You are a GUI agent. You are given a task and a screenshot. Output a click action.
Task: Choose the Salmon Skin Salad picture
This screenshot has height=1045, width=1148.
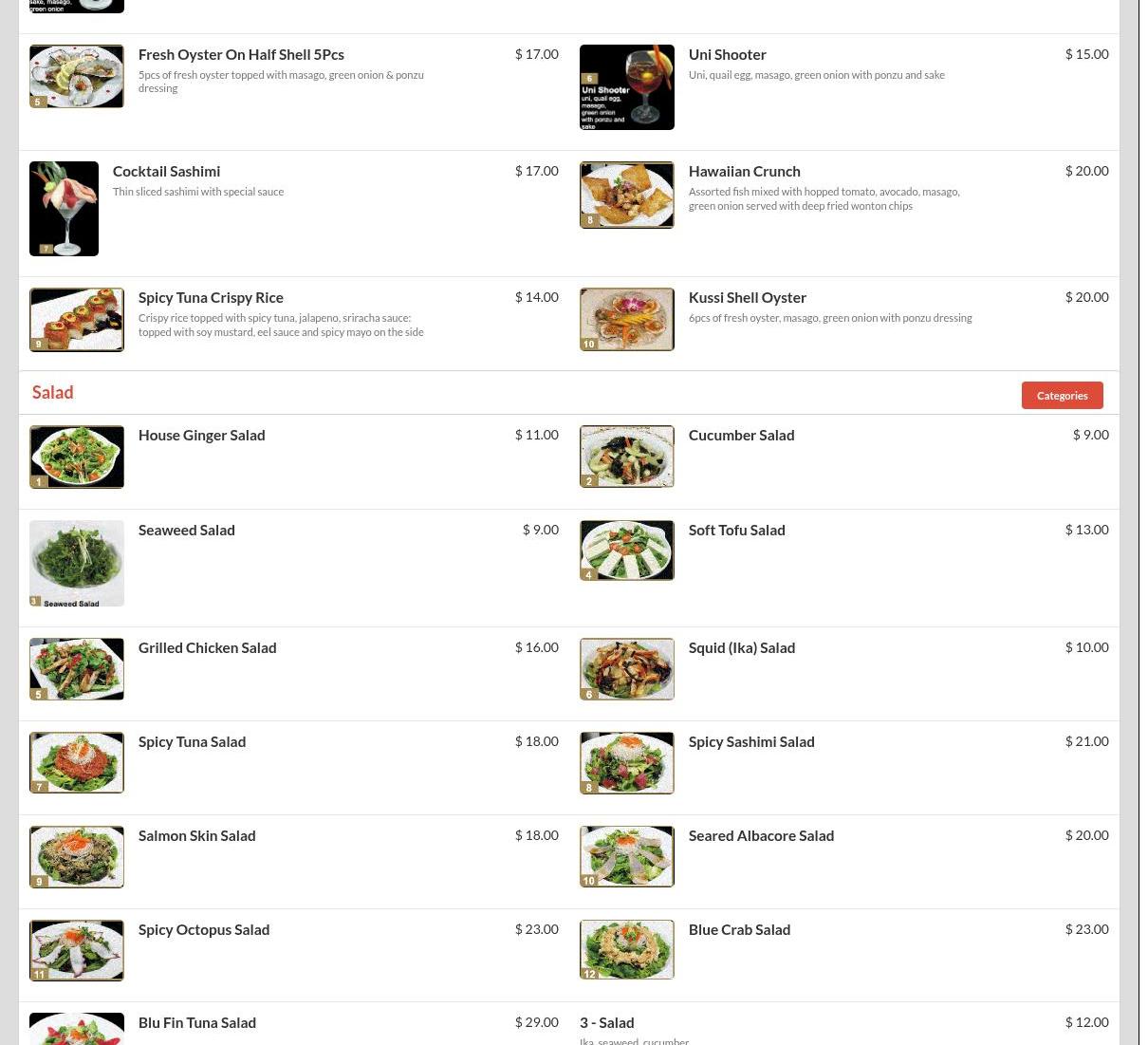pos(77,857)
